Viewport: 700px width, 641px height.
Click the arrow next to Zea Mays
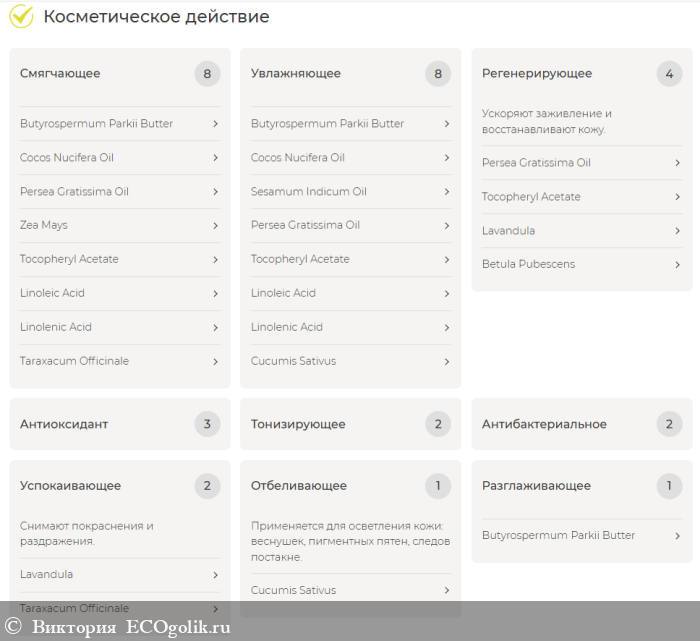(x=215, y=226)
